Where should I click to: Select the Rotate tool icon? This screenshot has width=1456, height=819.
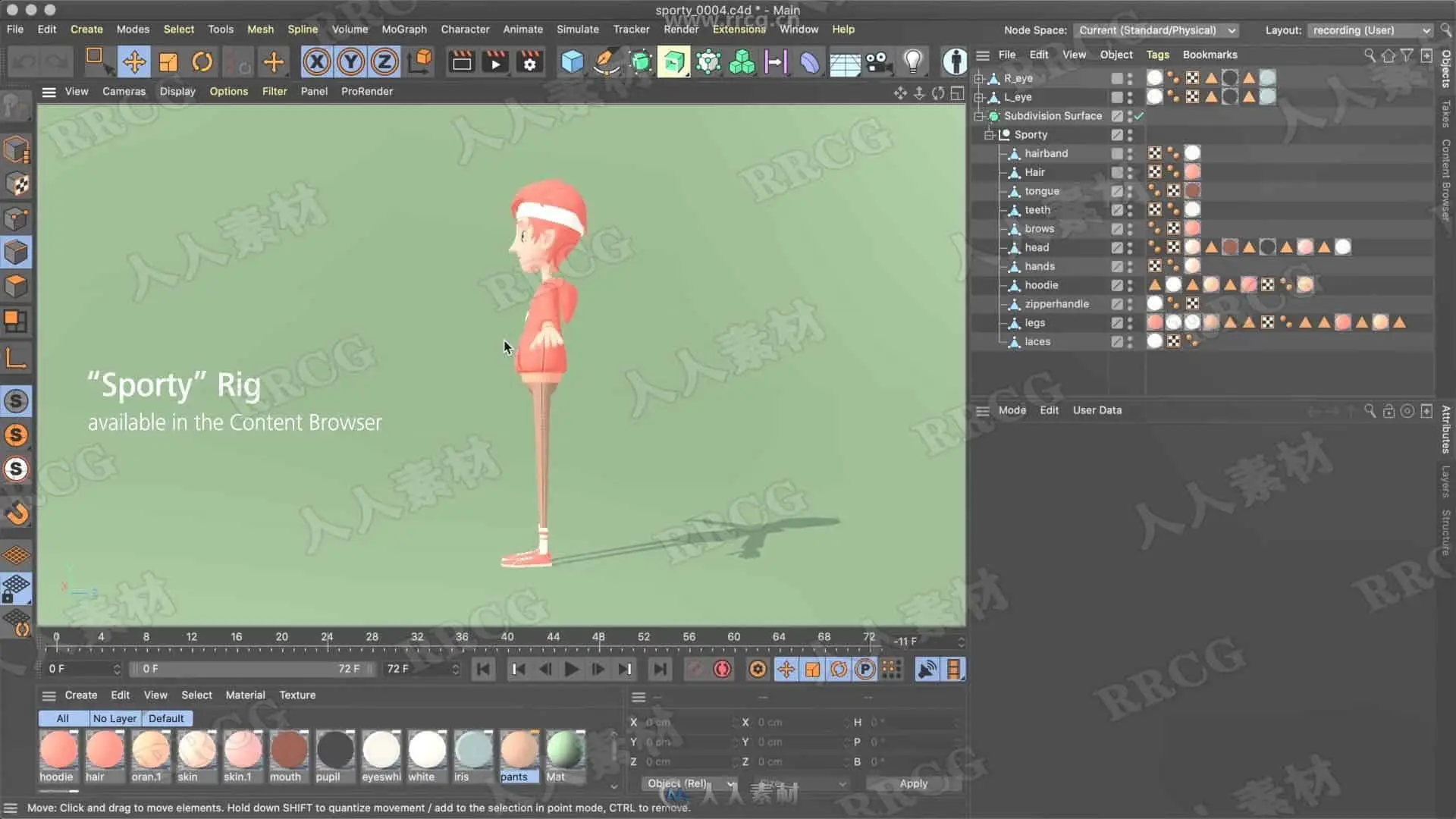tap(202, 61)
